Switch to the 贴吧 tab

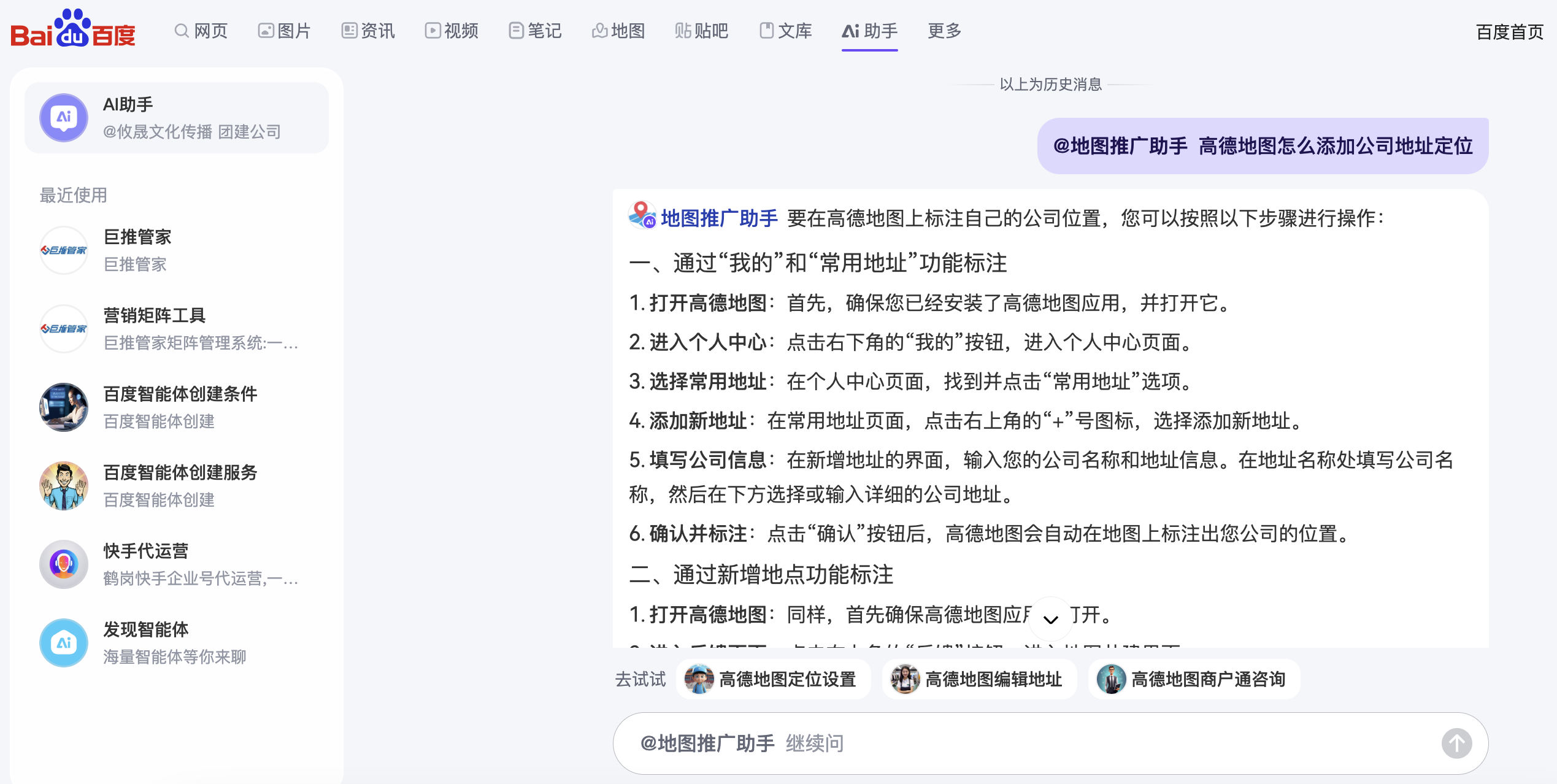pyautogui.click(x=702, y=31)
